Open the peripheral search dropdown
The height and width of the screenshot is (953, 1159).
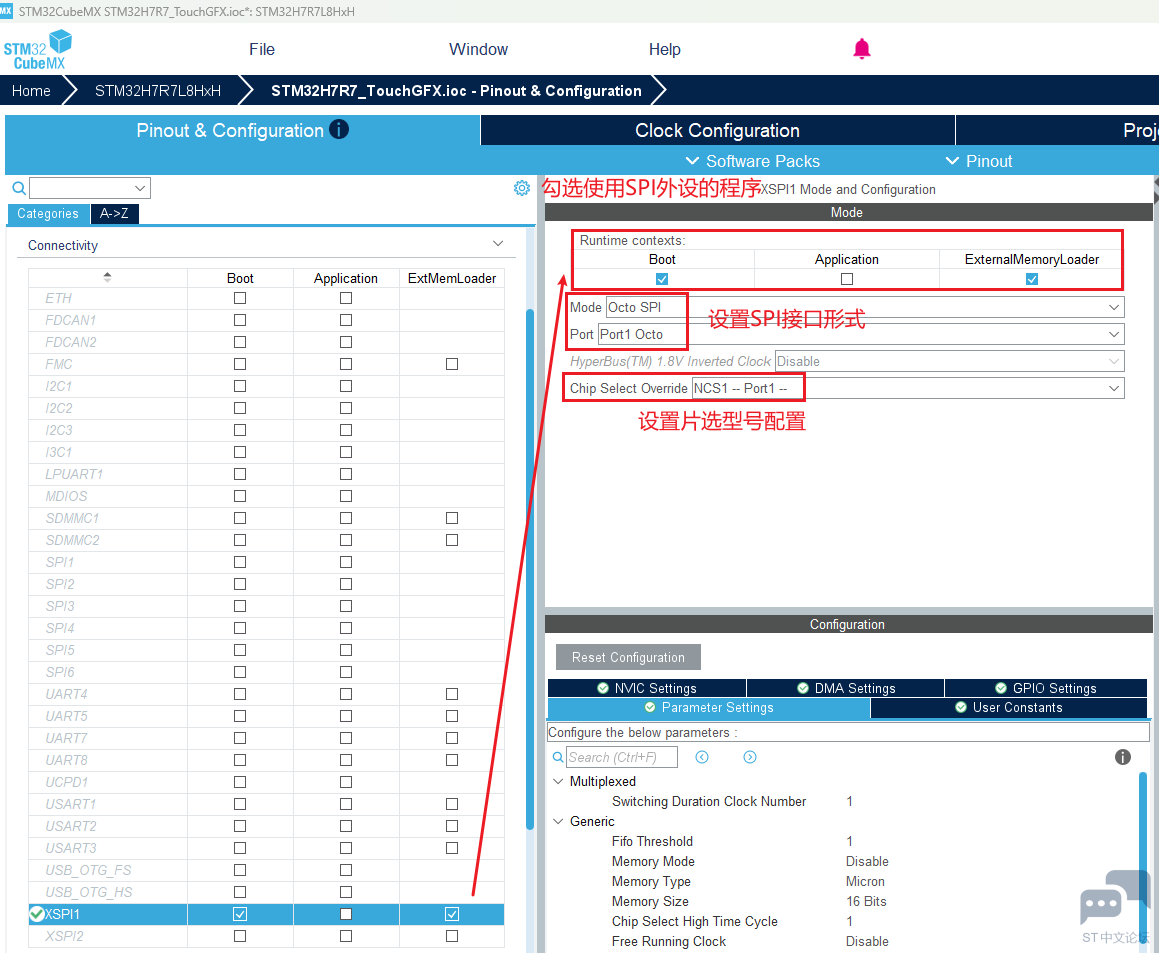point(140,188)
